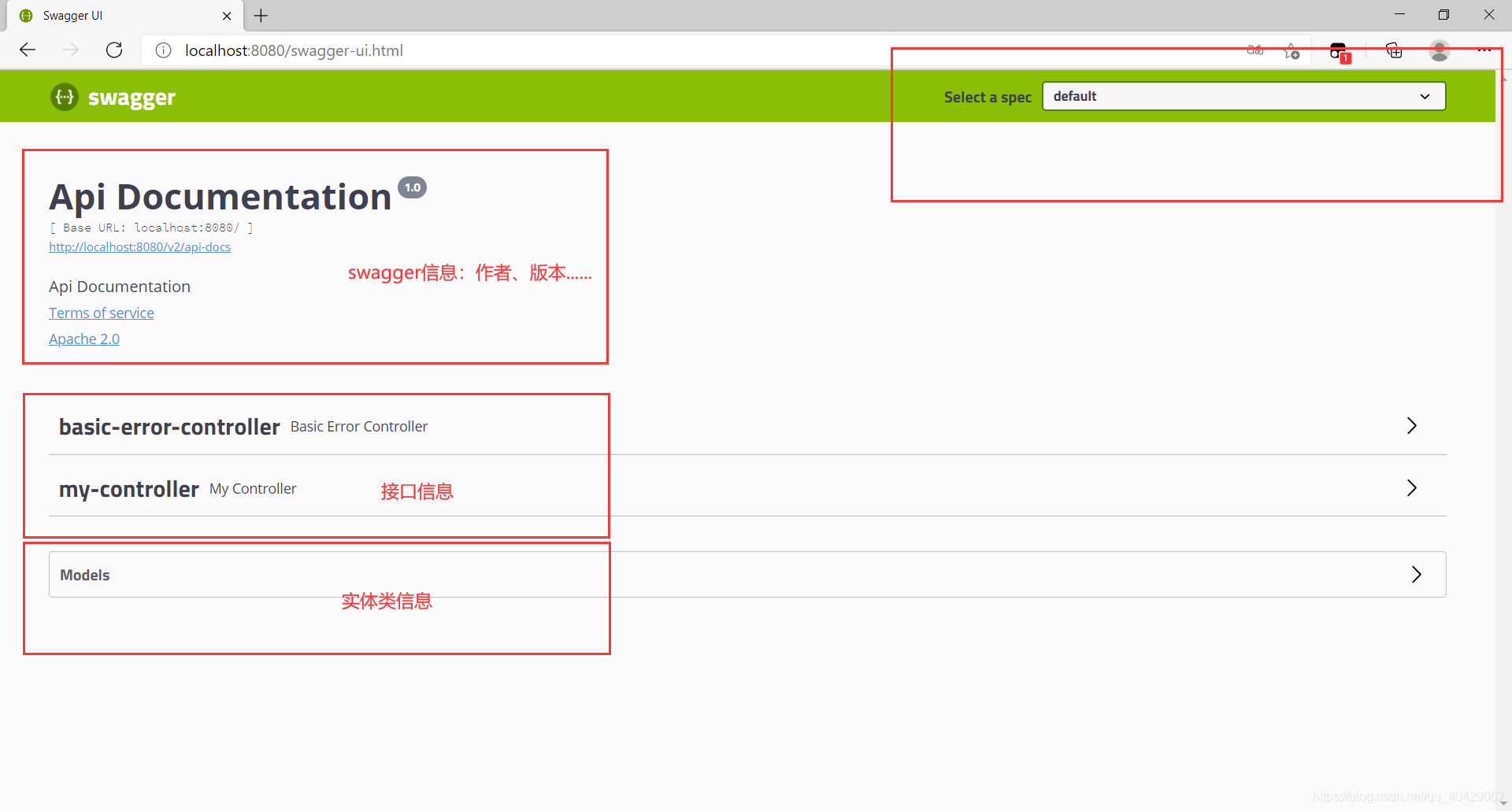
Task: Click the browser forward arrow
Action: pyautogui.click(x=71, y=50)
